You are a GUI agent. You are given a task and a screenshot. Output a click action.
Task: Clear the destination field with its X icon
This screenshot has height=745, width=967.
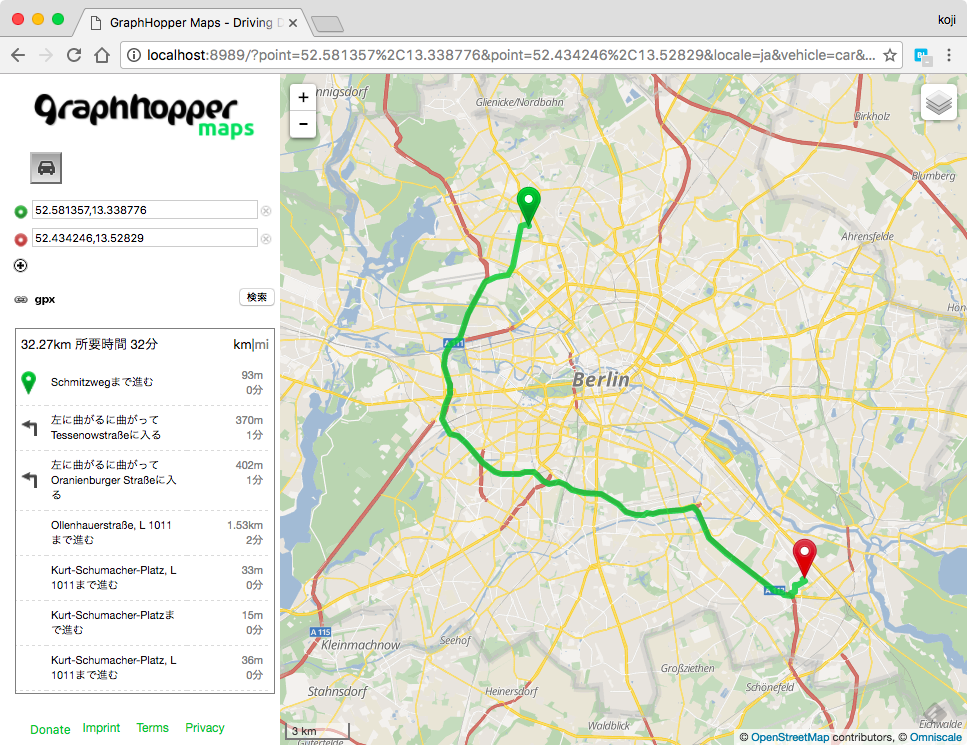[x=264, y=238]
